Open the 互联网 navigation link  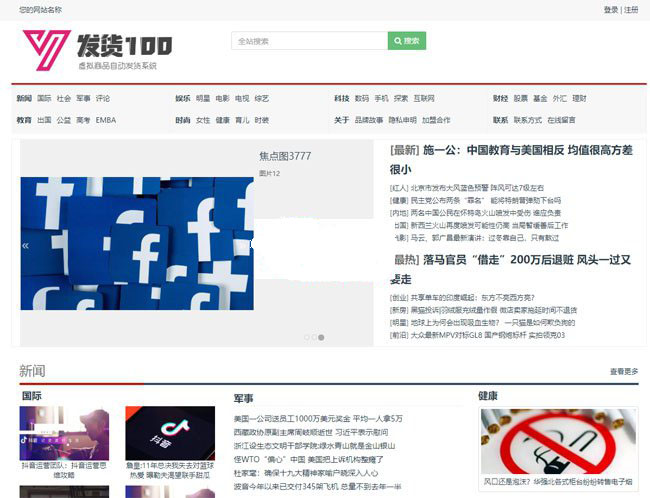pos(424,98)
